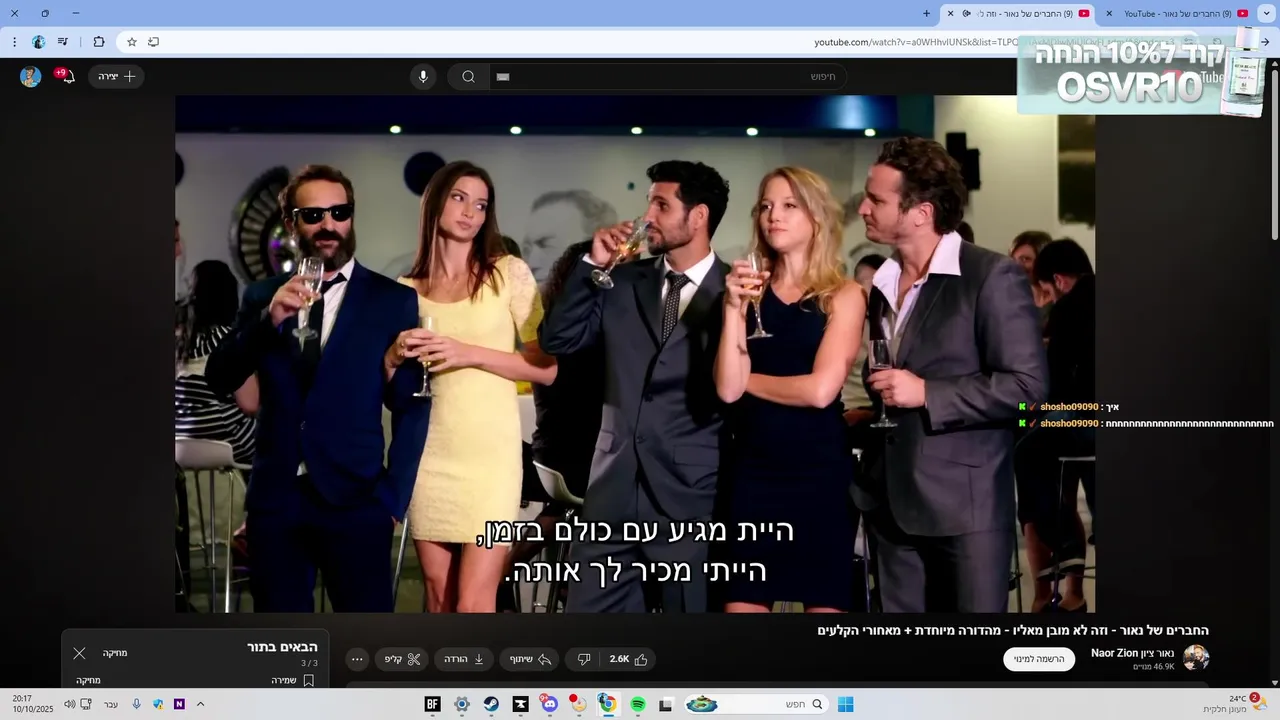1280x720 pixels.
Task: Show hidden system tray icons chevron
Action: click(200, 704)
